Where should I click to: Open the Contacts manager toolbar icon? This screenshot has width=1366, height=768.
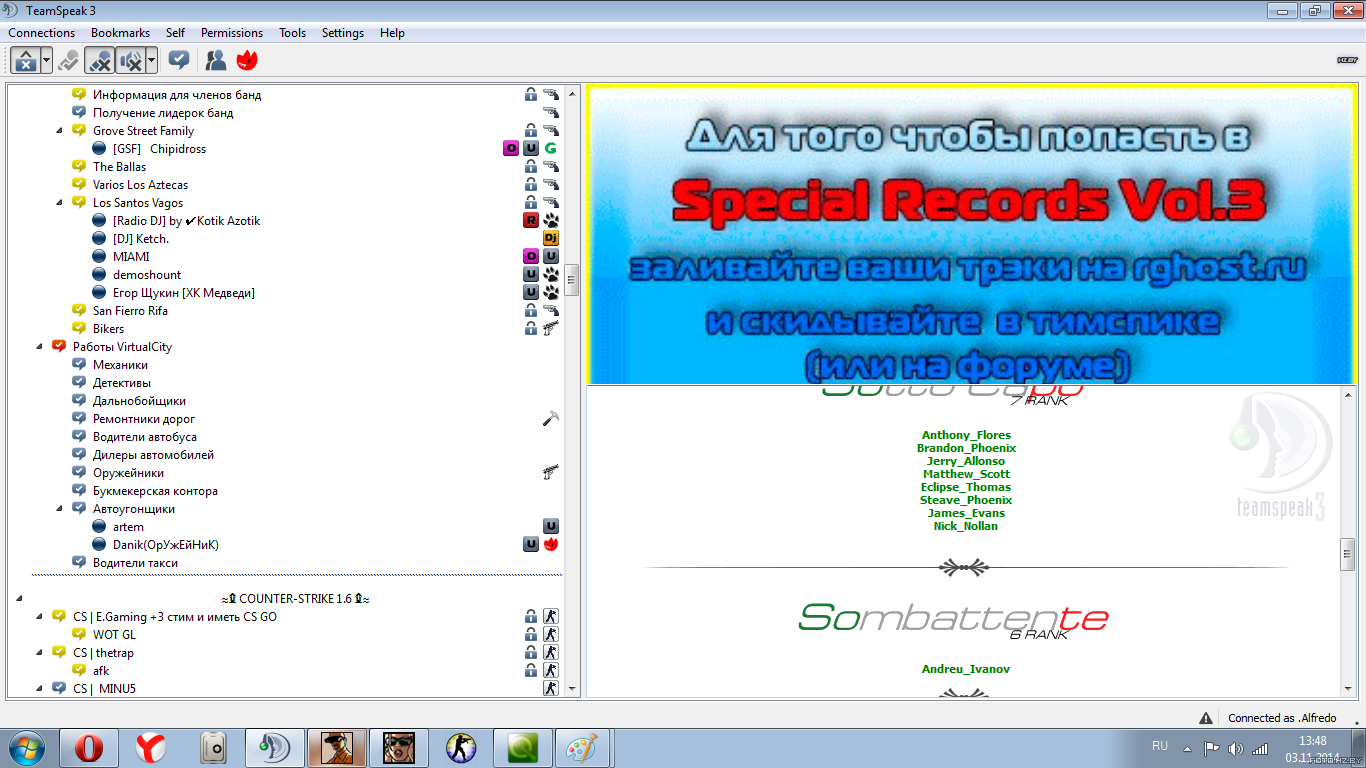click(216, 61)
